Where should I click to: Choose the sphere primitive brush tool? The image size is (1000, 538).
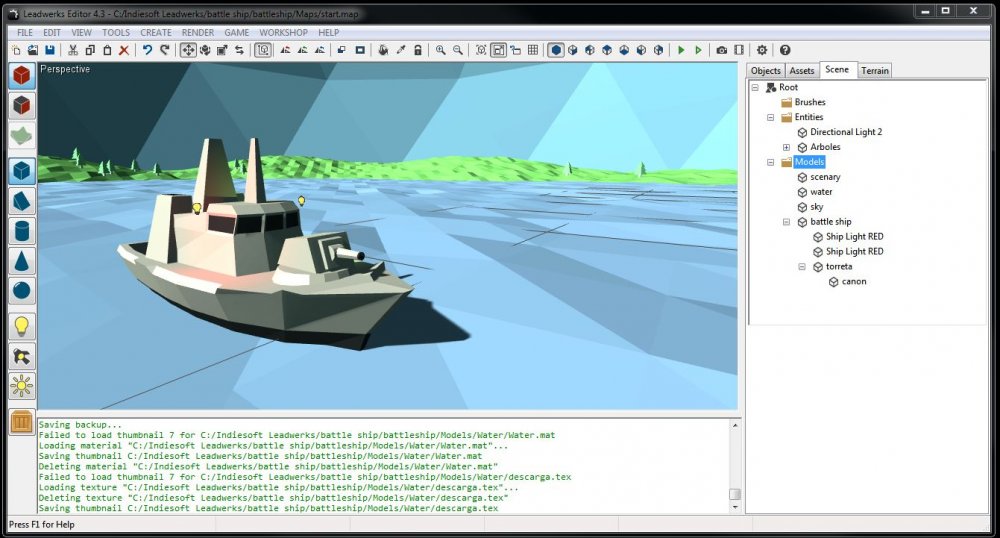pos(22,292)
